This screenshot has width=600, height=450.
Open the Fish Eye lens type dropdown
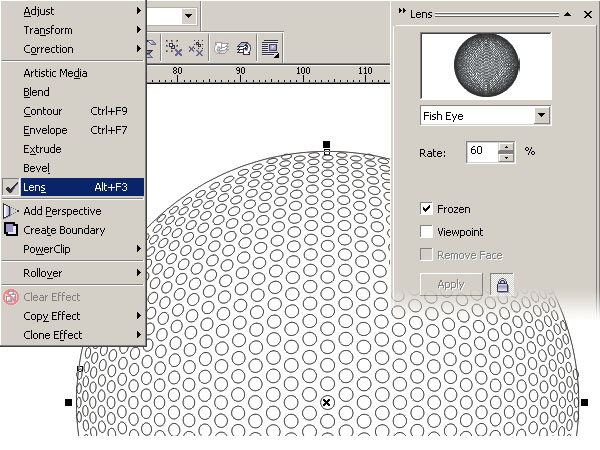pyautogui.click(x=541, y=115)
